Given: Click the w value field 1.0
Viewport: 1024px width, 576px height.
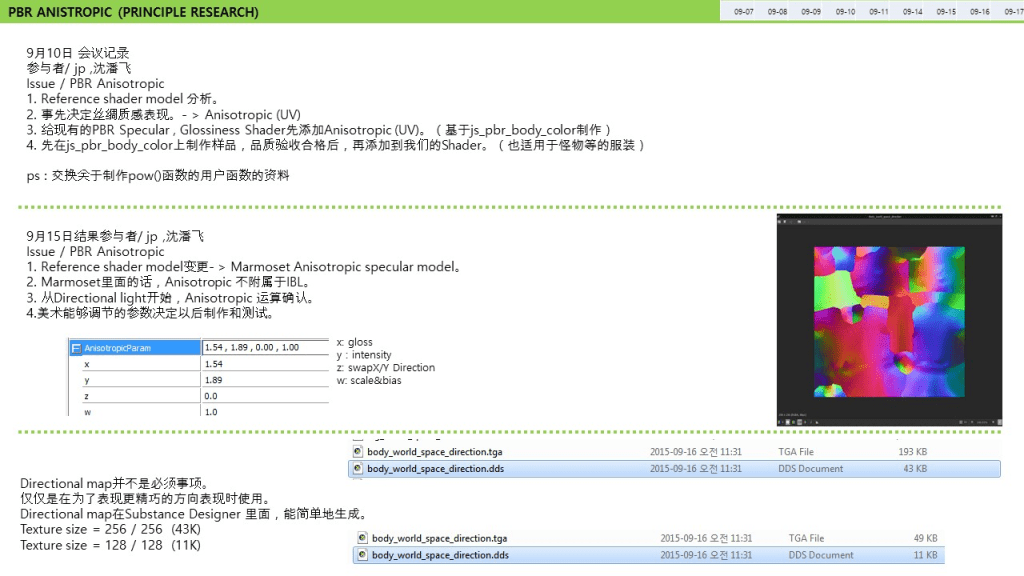Looking at the screenshot, I should [x=264, y=411].
